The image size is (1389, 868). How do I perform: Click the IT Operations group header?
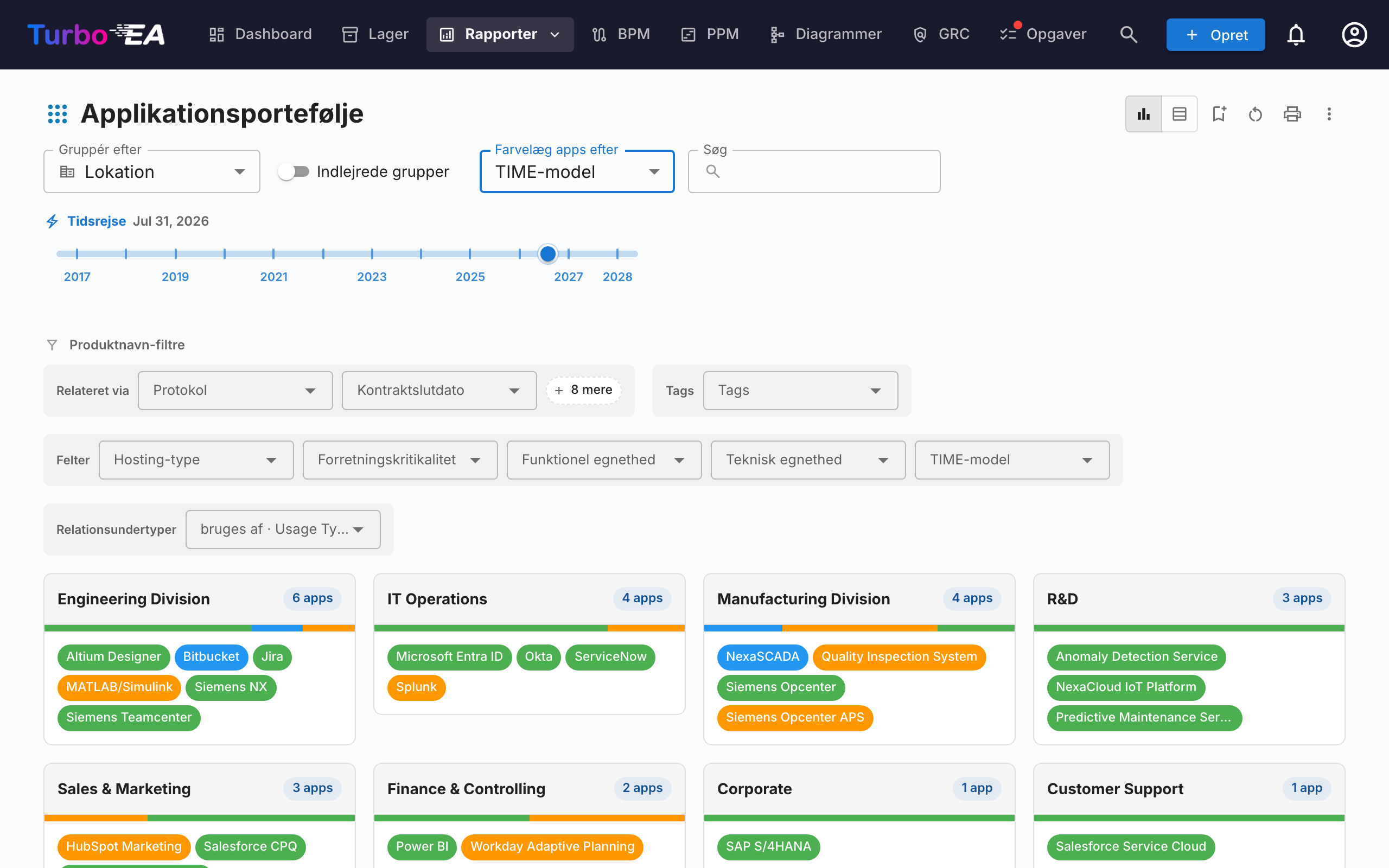point(529,599)
